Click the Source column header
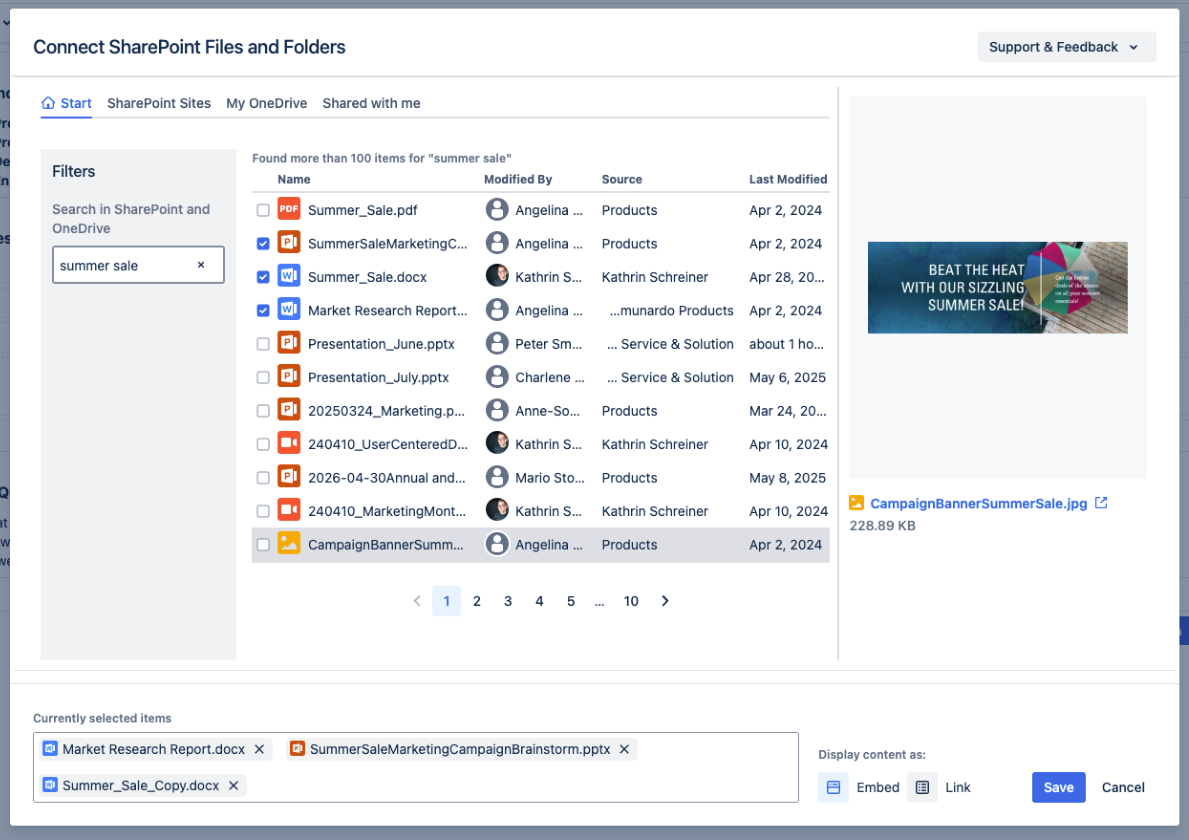1189x840 pixels. click(622, 179)
